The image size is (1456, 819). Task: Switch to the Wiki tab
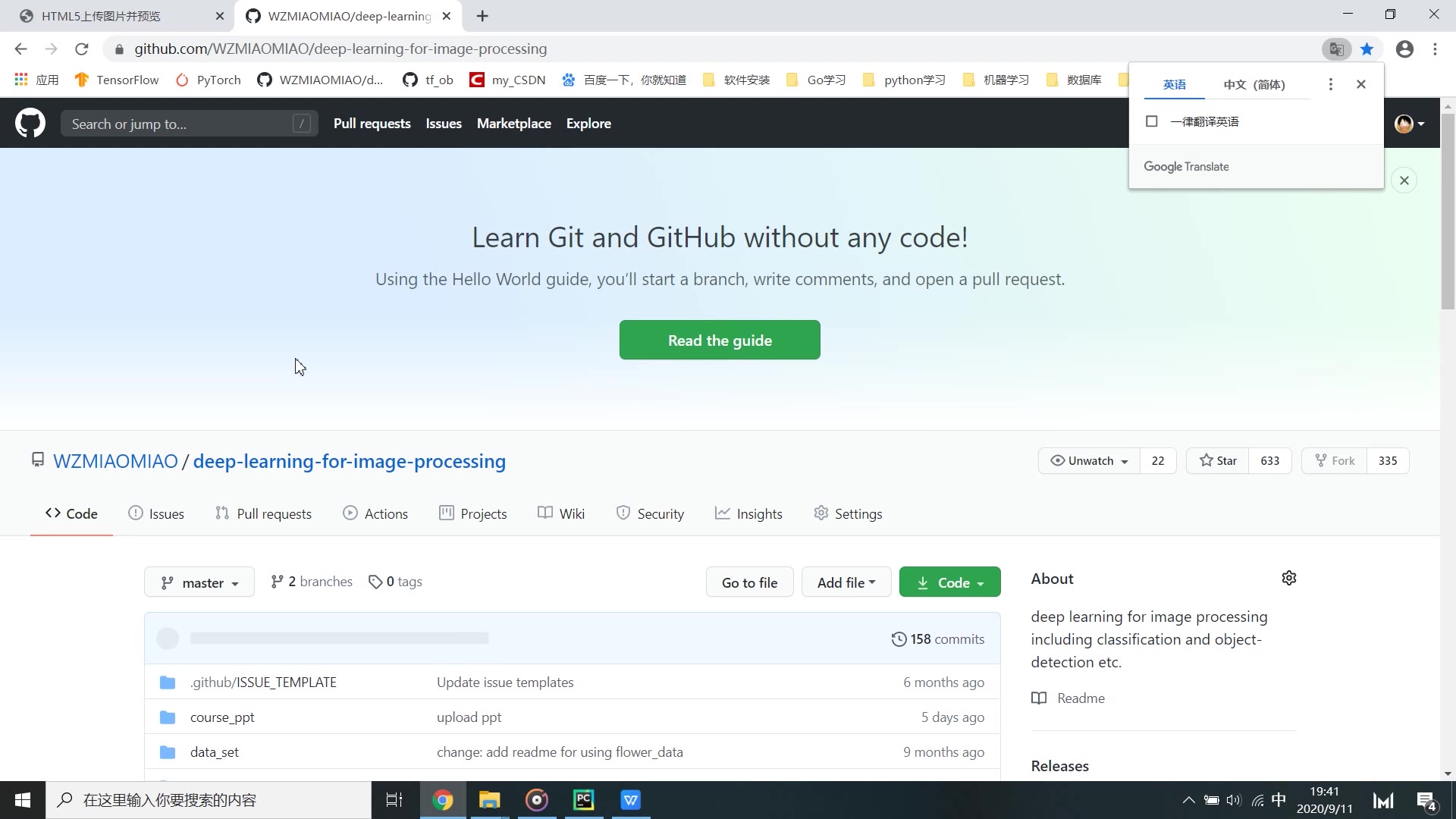[x=571, y=513]
